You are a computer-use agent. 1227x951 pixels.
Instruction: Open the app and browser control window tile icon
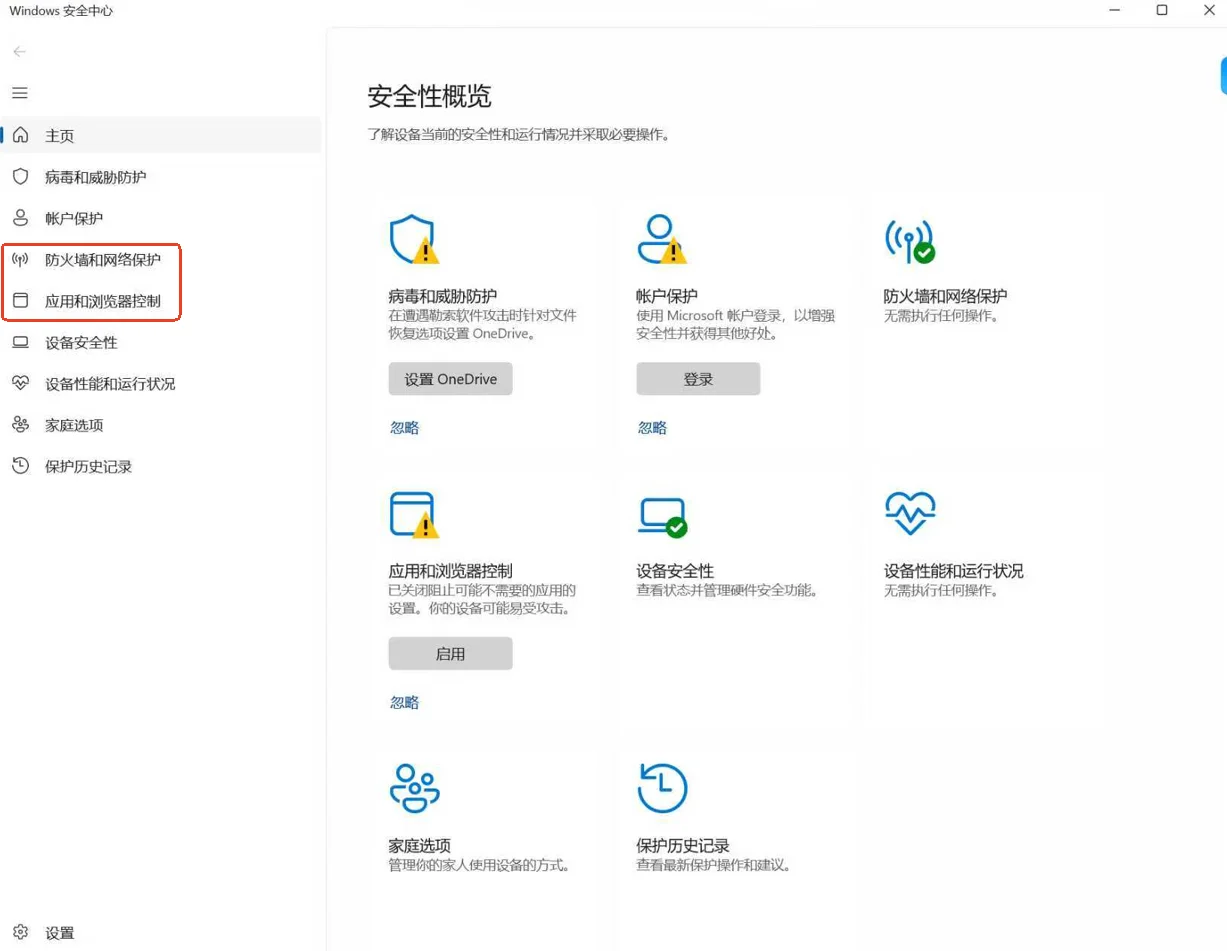(412, 514)
